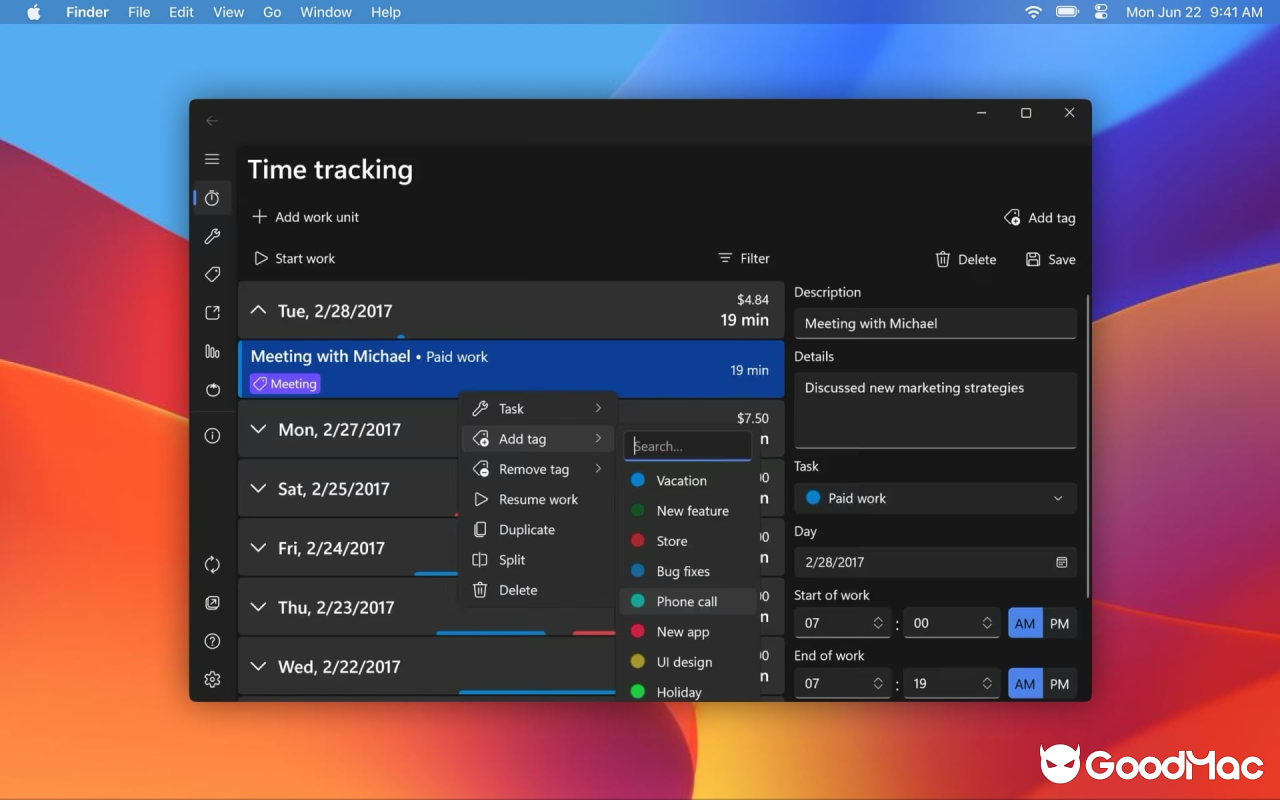
Task: Click the tag Search field
Action: [x=688, y=446]
